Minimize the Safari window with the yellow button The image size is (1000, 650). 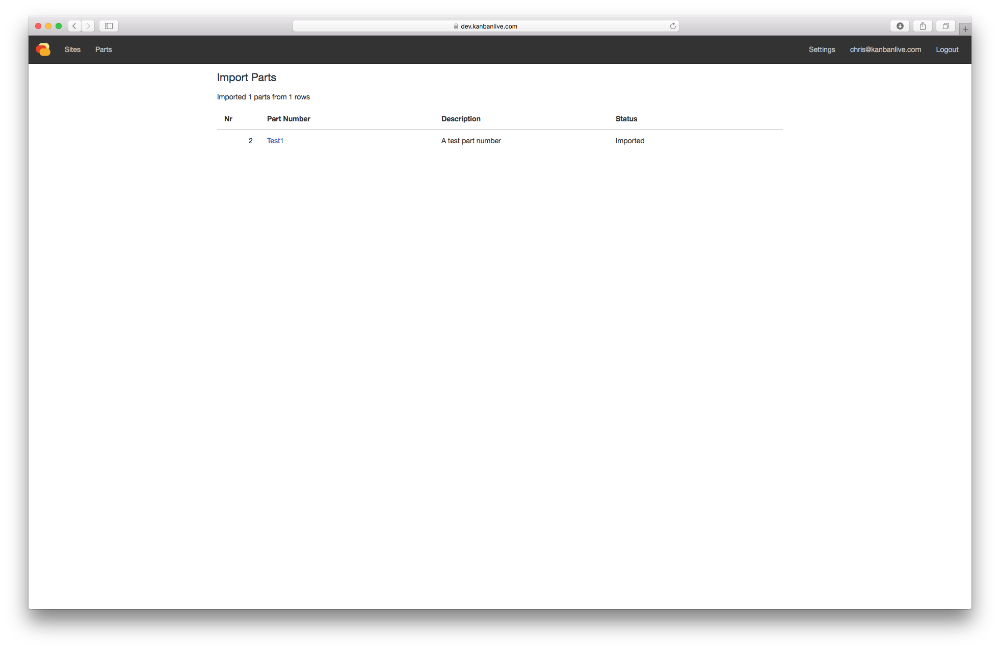pyautogui.click(x=48, y=26)
